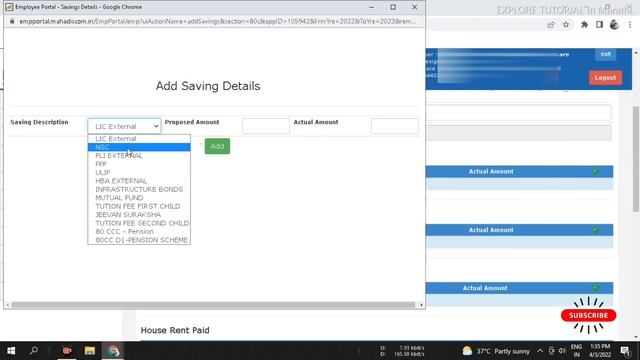Click main page vertical scrollbar
The height and width of the screenshot is (360, 640).
pos(636,159)
